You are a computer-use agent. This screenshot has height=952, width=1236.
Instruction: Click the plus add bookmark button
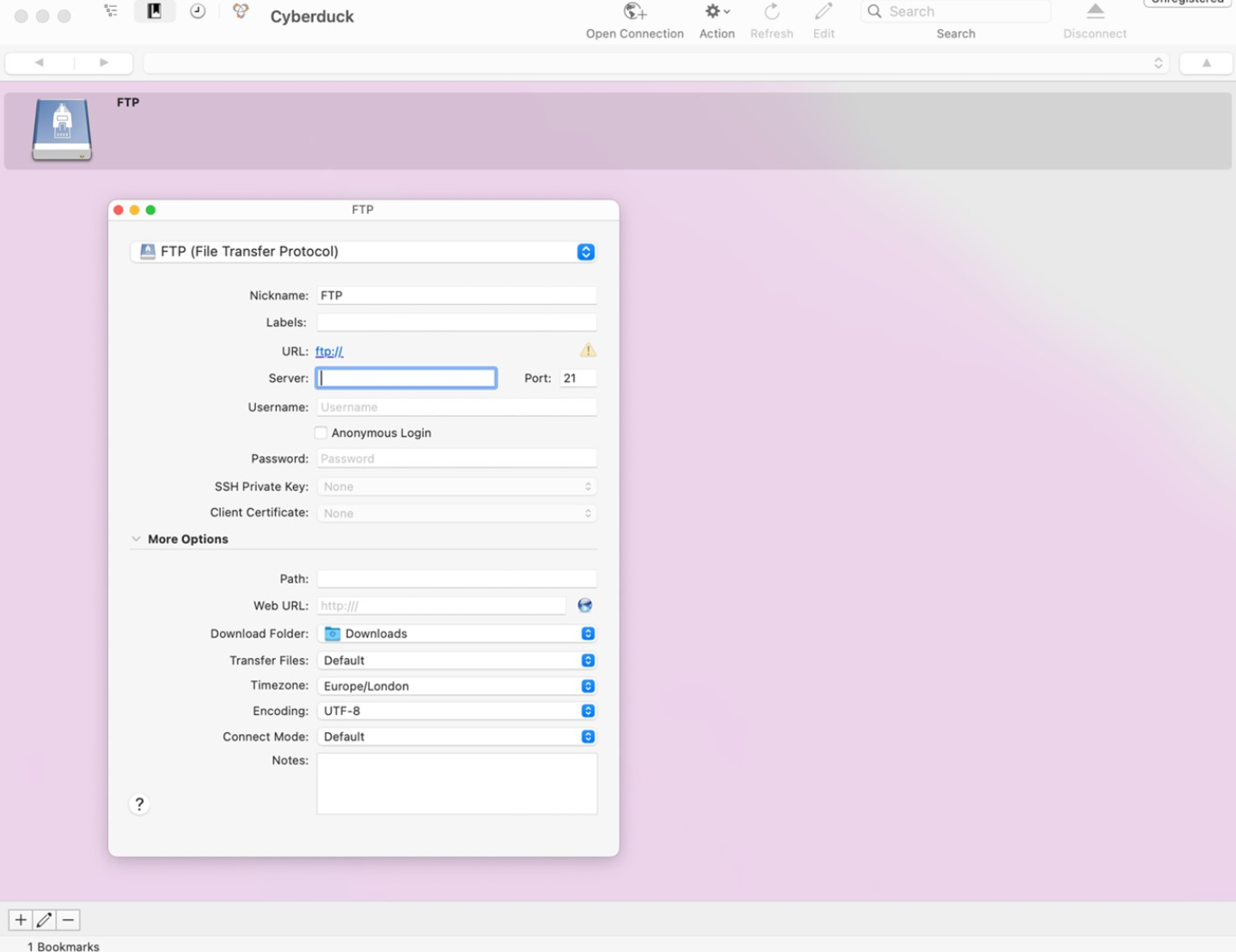(x=21, y=920)
